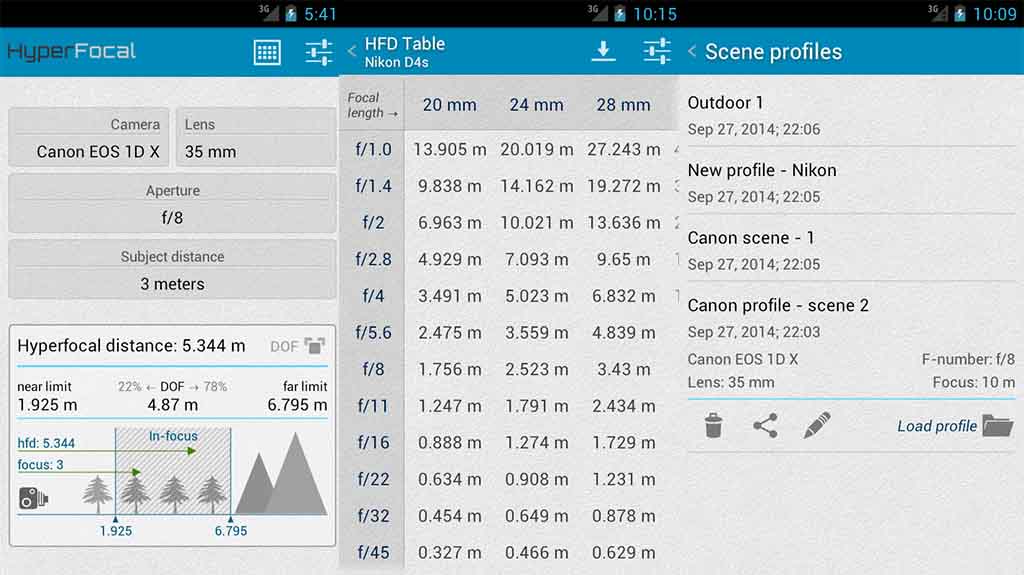Change the Aperture field f/8

[172, 204]
